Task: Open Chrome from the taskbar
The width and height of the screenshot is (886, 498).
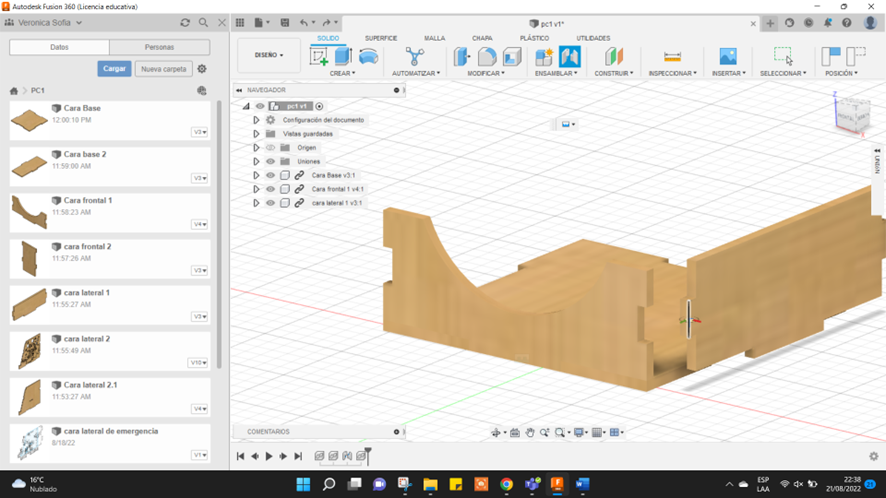Action: [506, 484]
